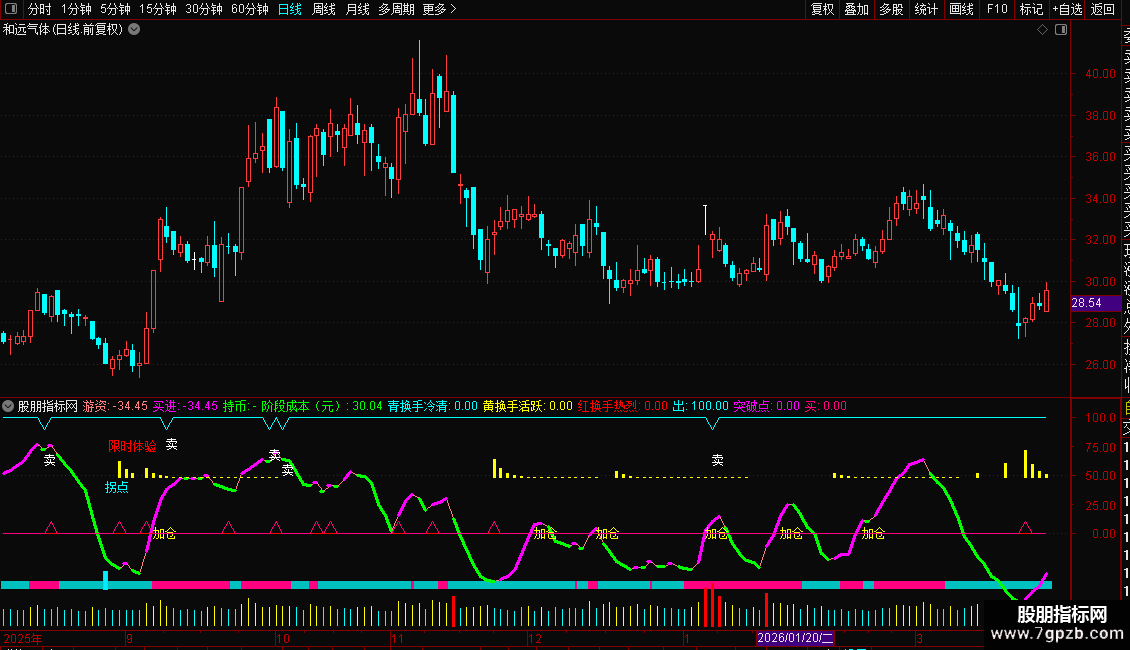Click the diamond marker icon above chart
Viewport: 1130px width, 650px height.
pyautogui.click(x=1042, y=30)
